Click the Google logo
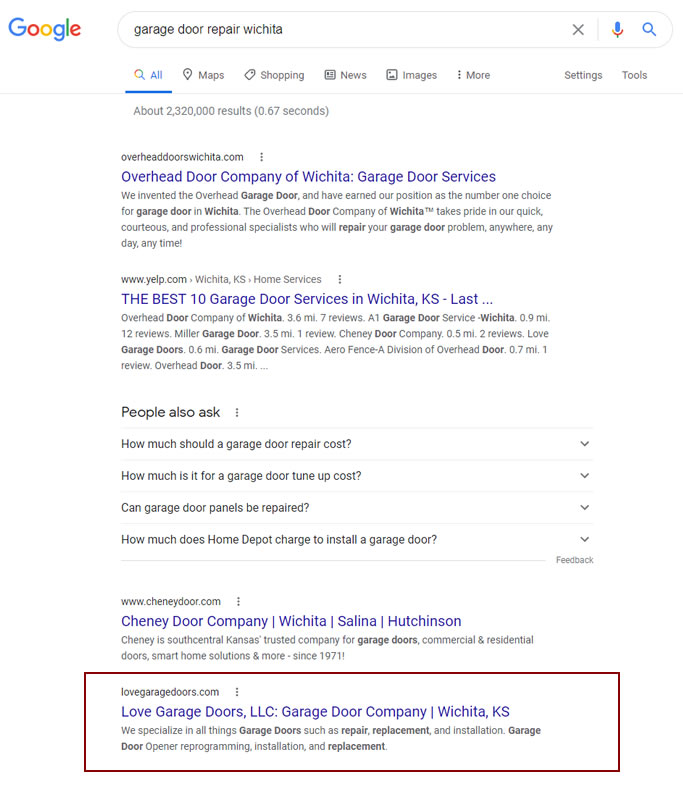Image resolution: width=683 pixels, height=800 pixels. coord(44,29)
